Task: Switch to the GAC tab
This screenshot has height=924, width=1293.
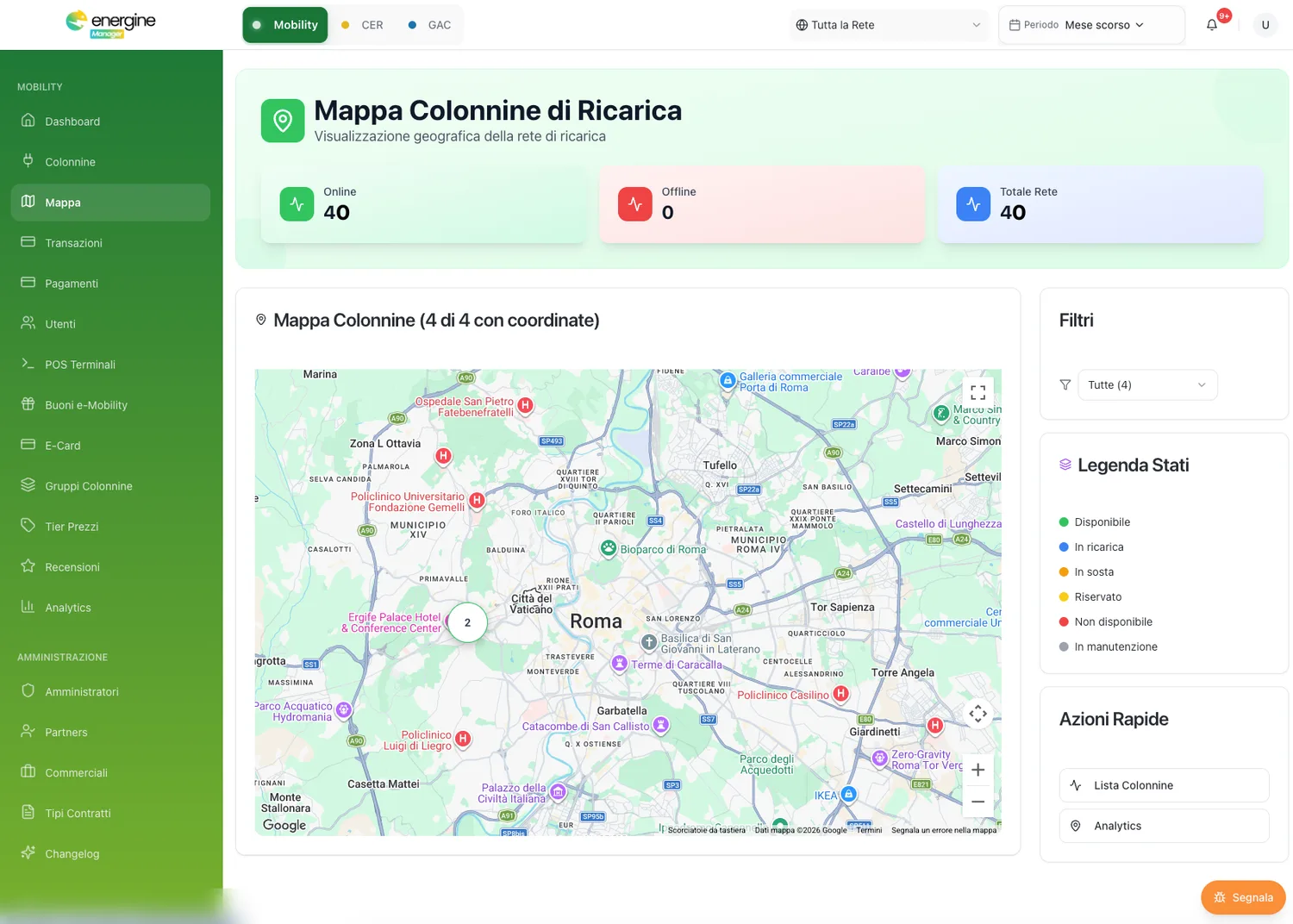Action: pyautogui.click(x=429, y=25)
